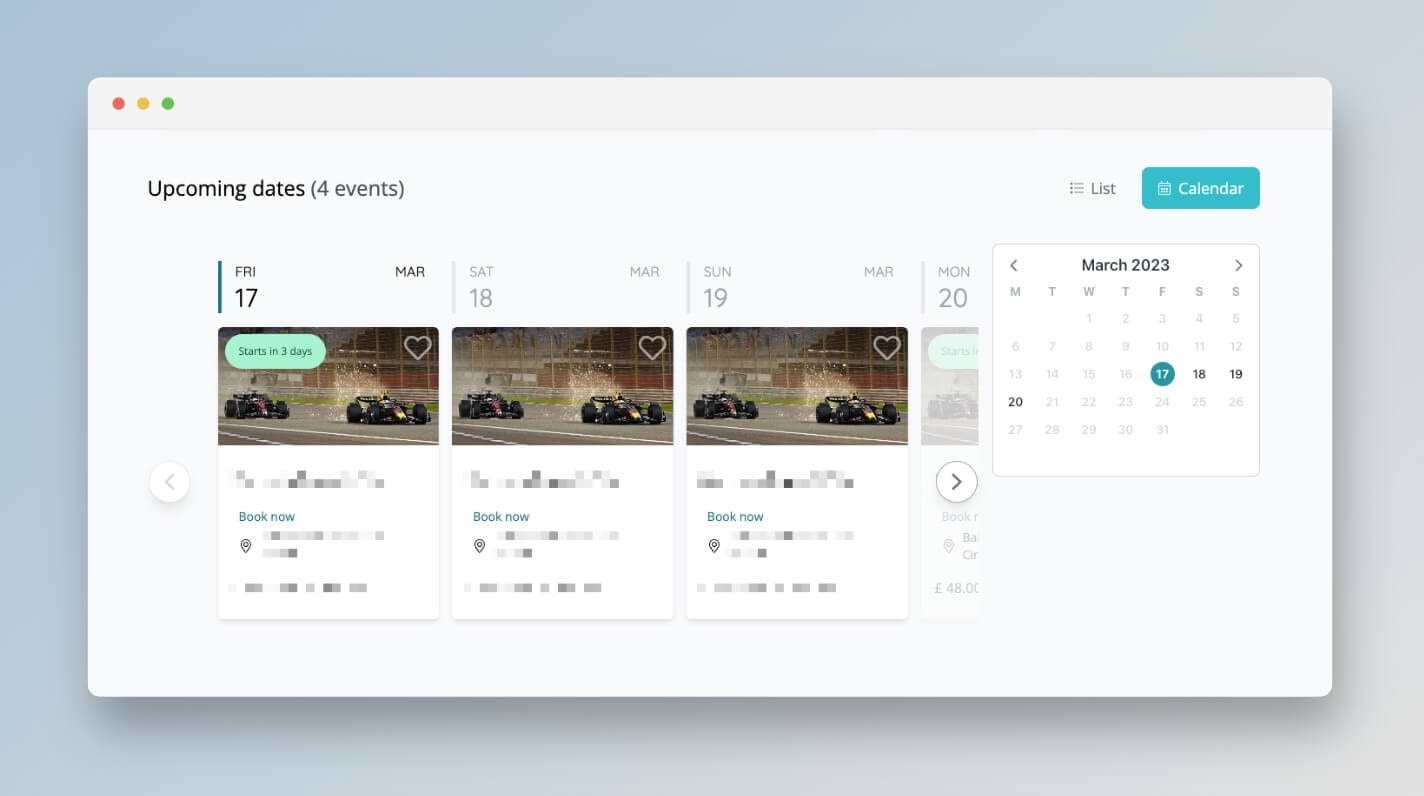
Task: Click the green maximize window button
Action: [168, 103]
